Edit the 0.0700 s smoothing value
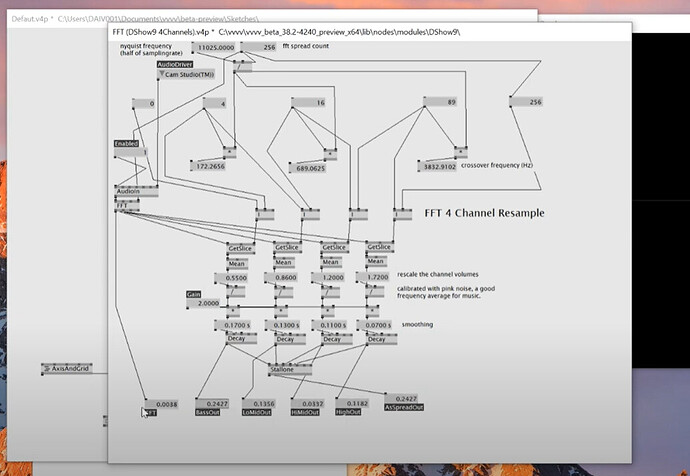690x476 pixels. 374,325
